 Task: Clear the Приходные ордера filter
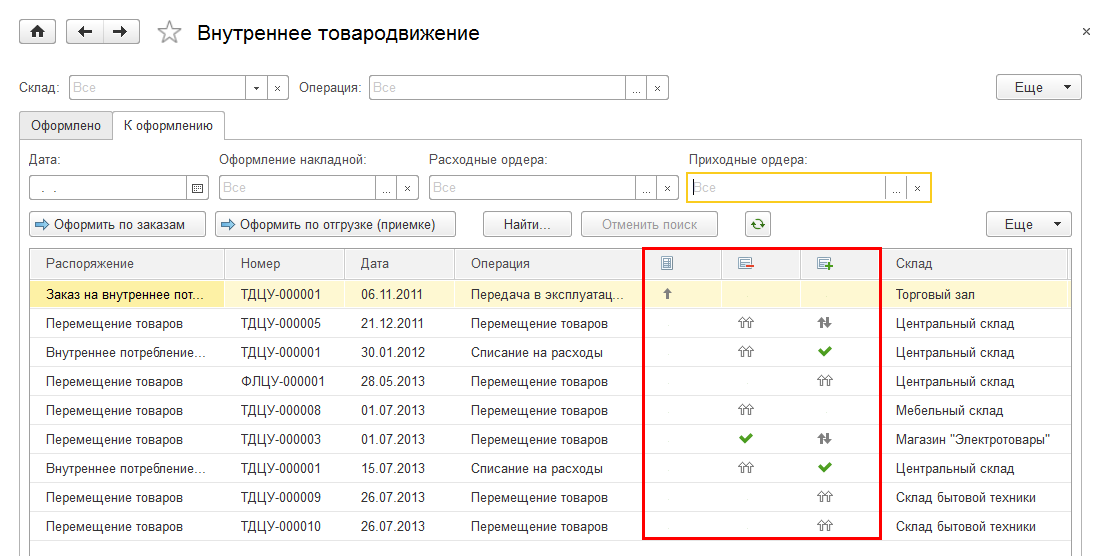[x=917, y=188]
